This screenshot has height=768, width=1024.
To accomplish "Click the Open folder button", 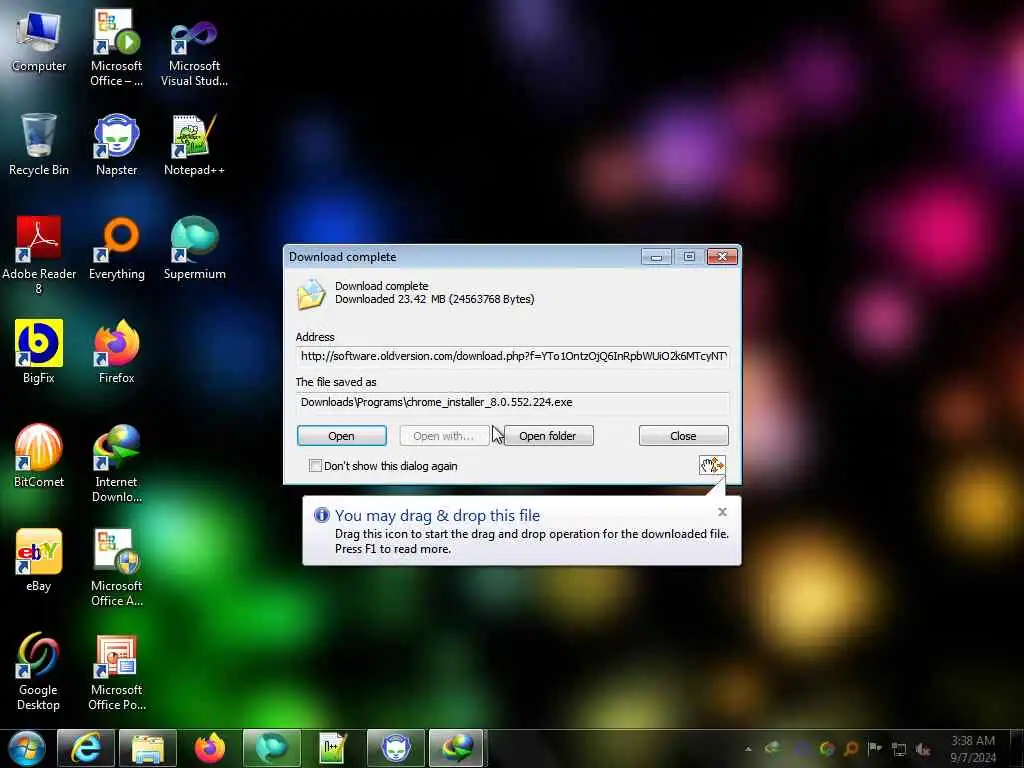I will (548, 436).
